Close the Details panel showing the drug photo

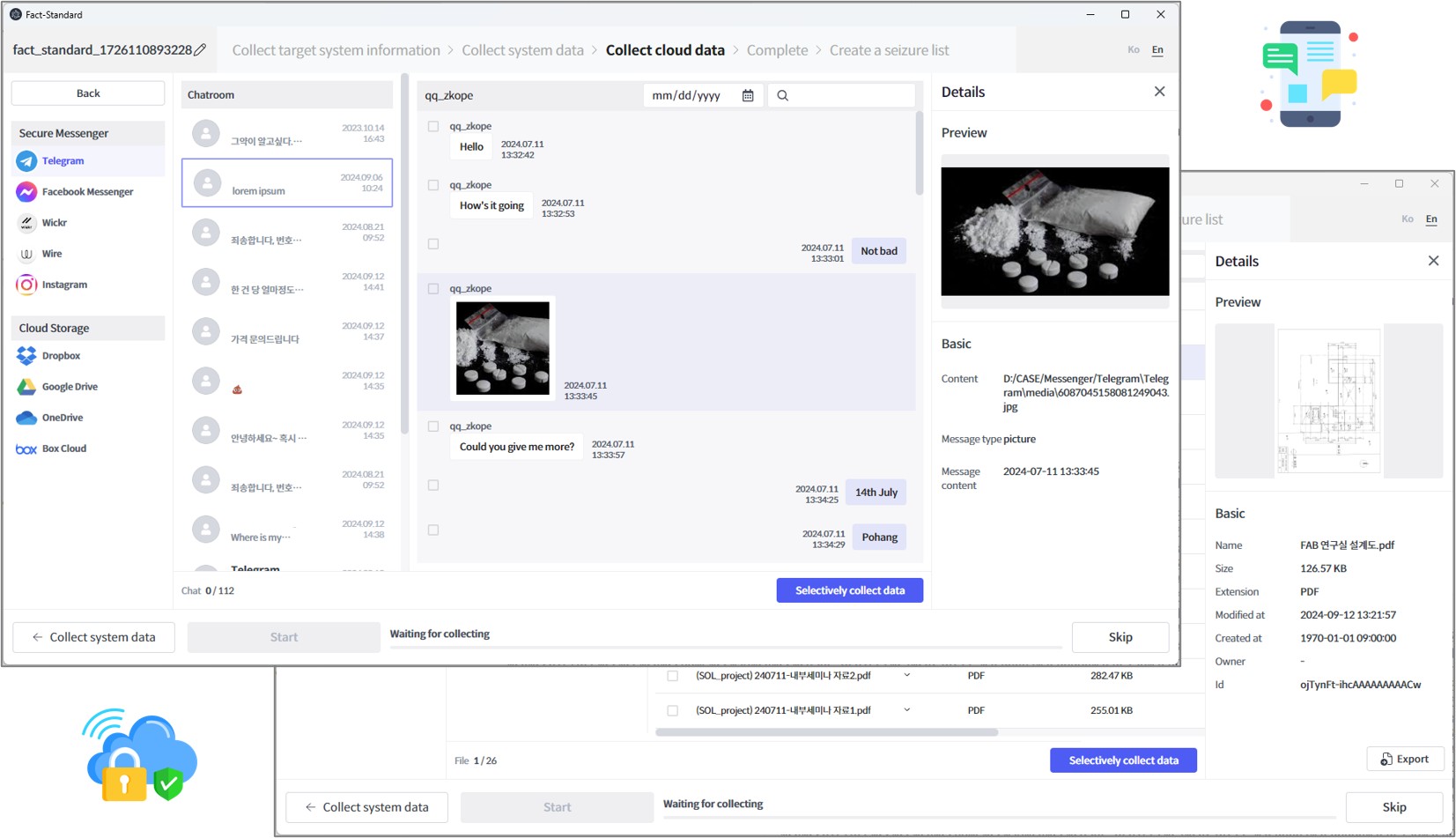1159,92
